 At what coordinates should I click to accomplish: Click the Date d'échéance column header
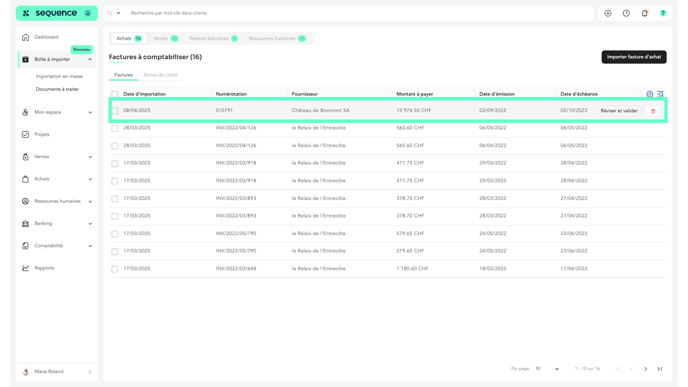[579, 94]
